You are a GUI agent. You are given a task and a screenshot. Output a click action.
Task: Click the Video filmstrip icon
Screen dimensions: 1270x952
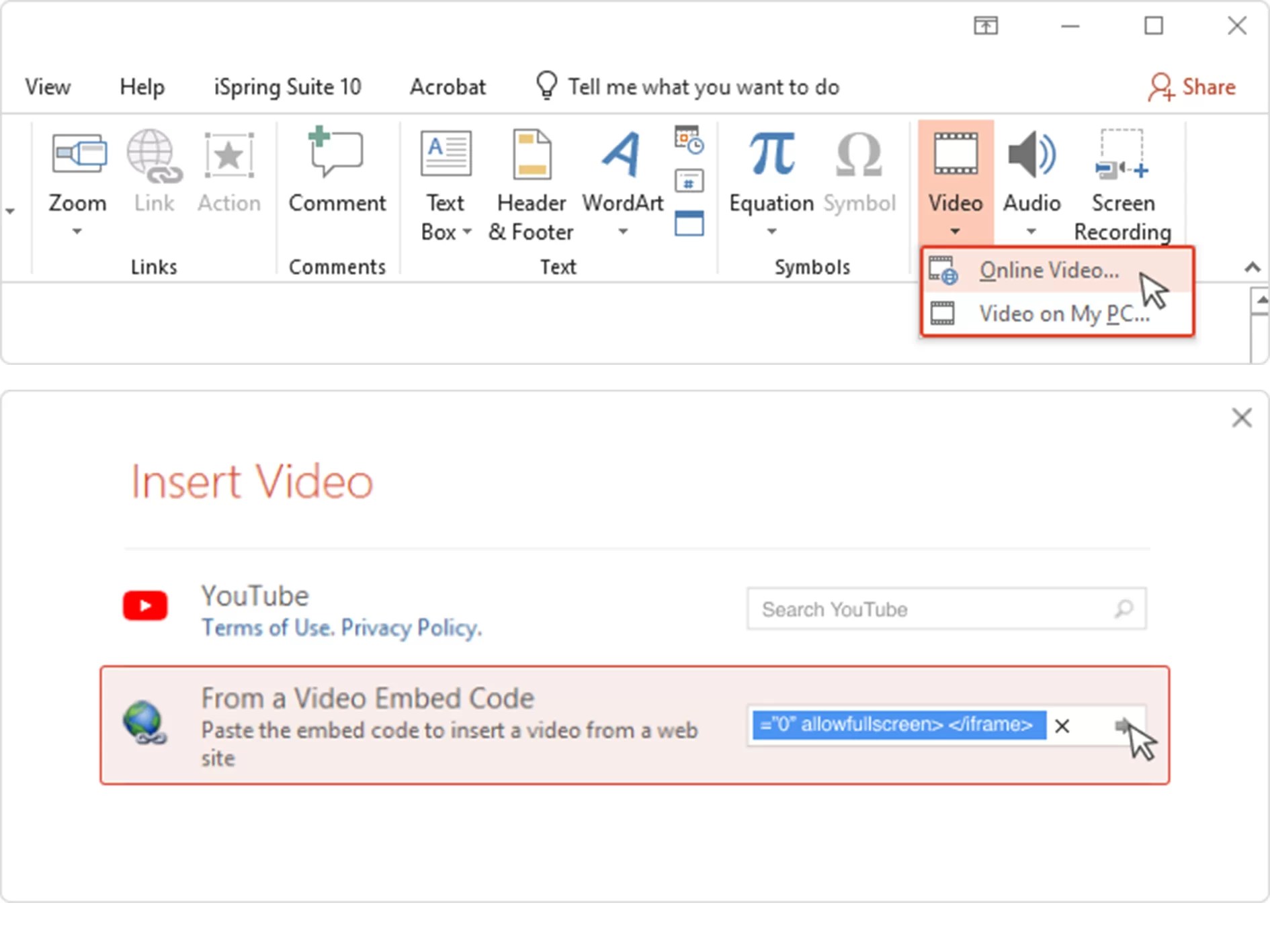click(x=955, y=155)
